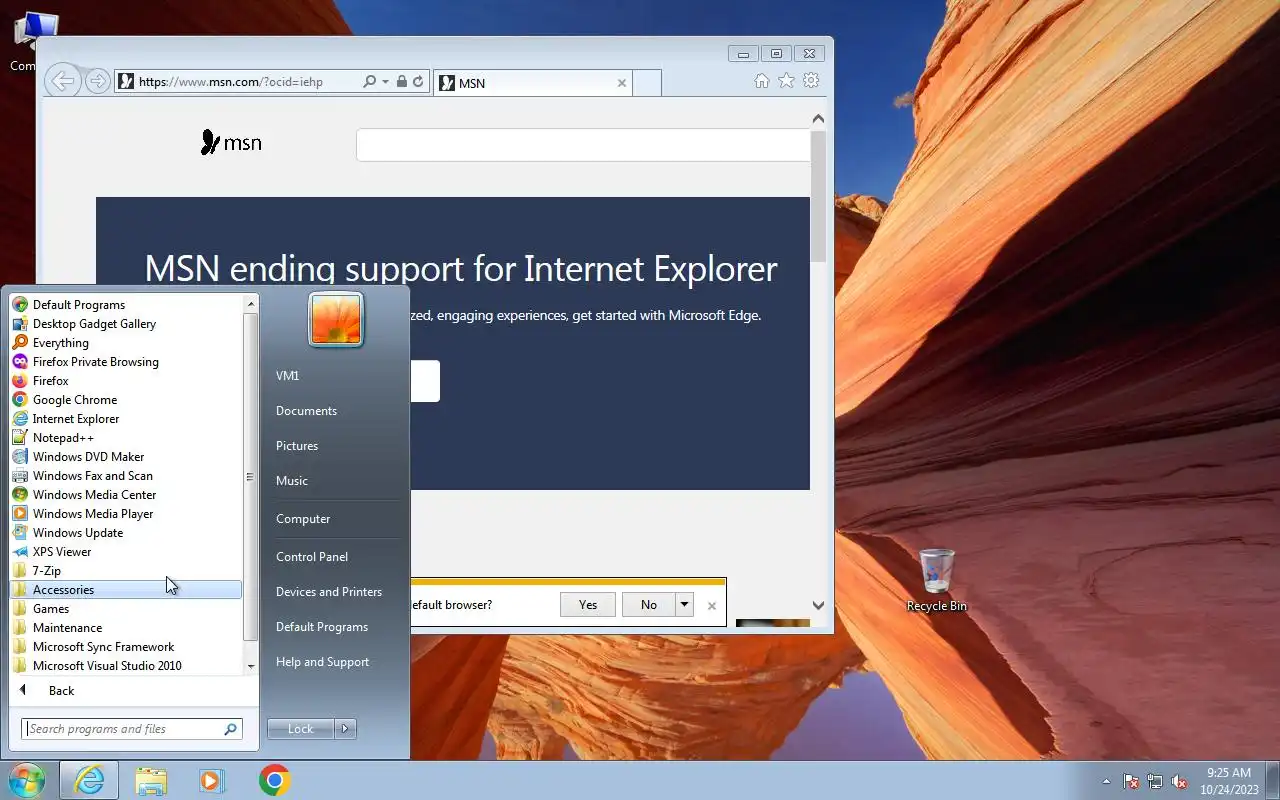Screen dimensions: 1280x800
Task: Expand the 7-Zip folder
Action: pos(126,571)
